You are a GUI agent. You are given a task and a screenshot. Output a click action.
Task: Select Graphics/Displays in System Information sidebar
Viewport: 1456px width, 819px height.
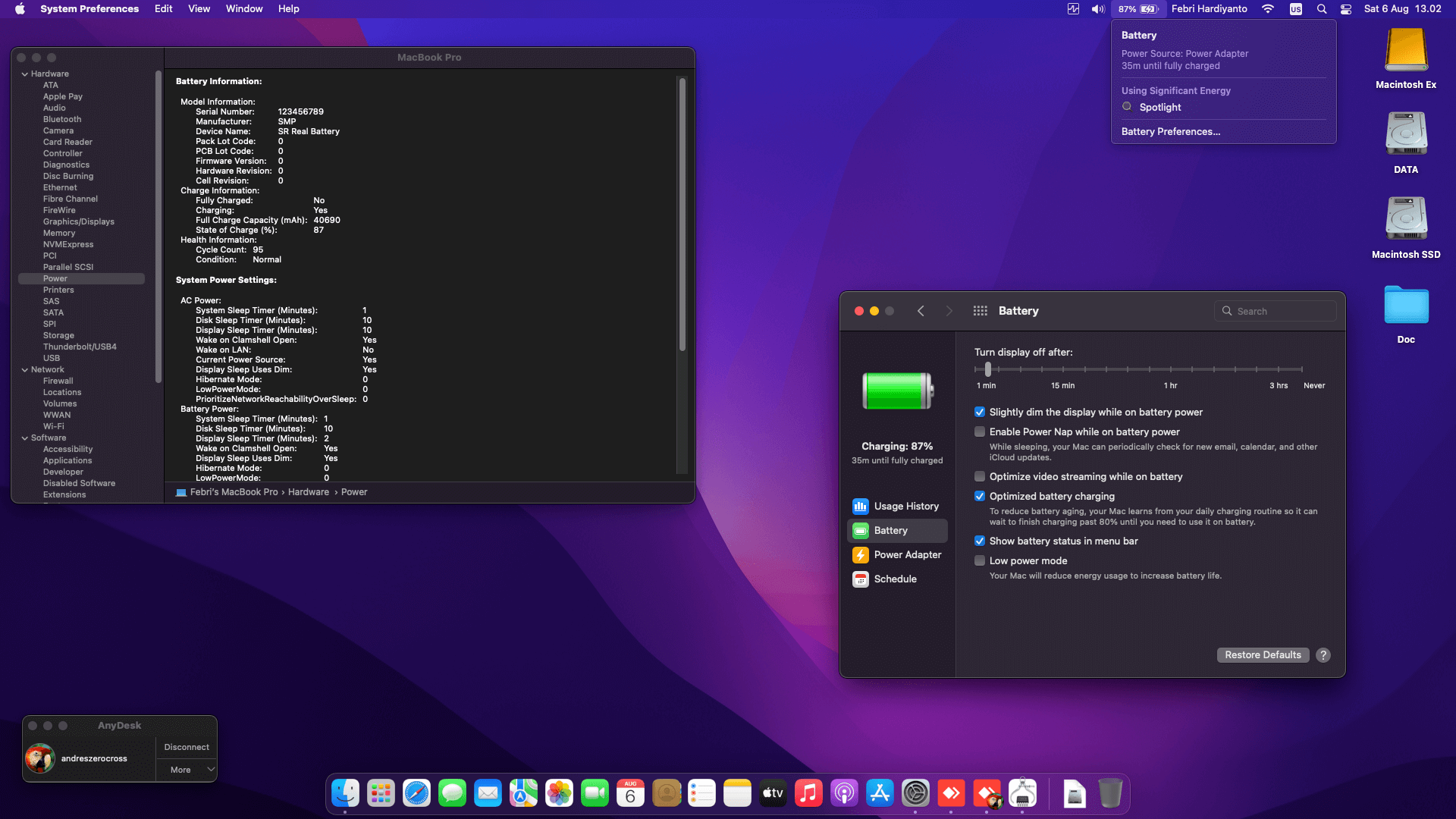pyautogui.click(x=79, y=222)
